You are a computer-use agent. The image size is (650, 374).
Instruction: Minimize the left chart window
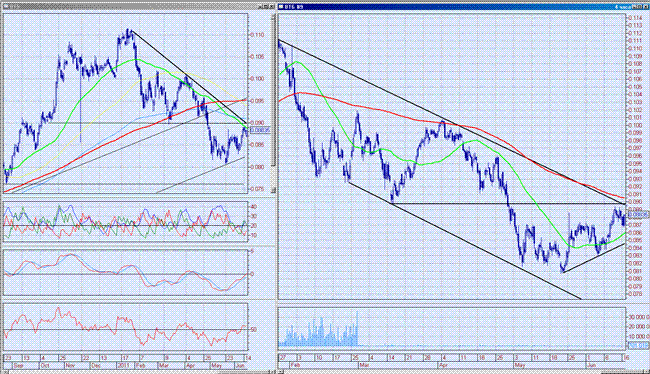tap(260, 7)
